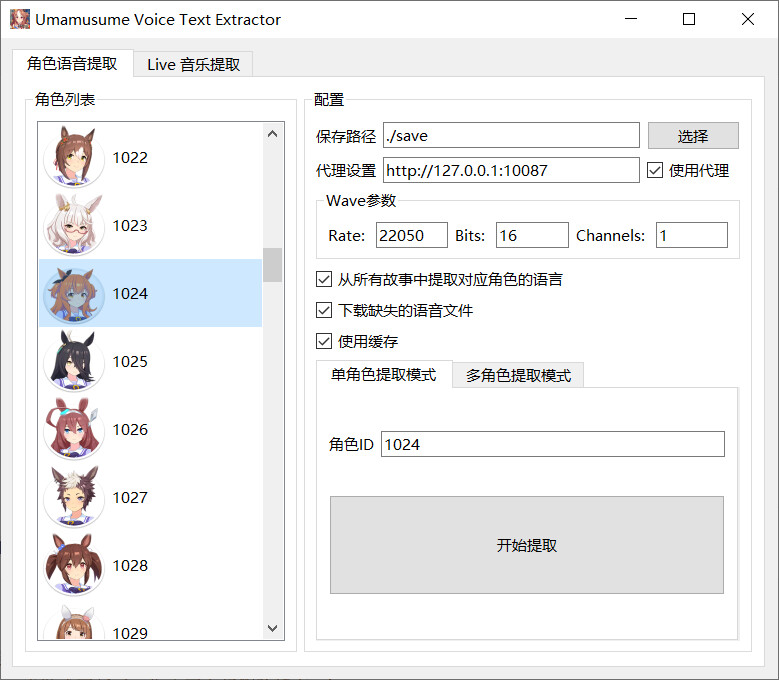Click the 1025 list label
The height and width of the screenshot is (680, 779).
(130, 362)
